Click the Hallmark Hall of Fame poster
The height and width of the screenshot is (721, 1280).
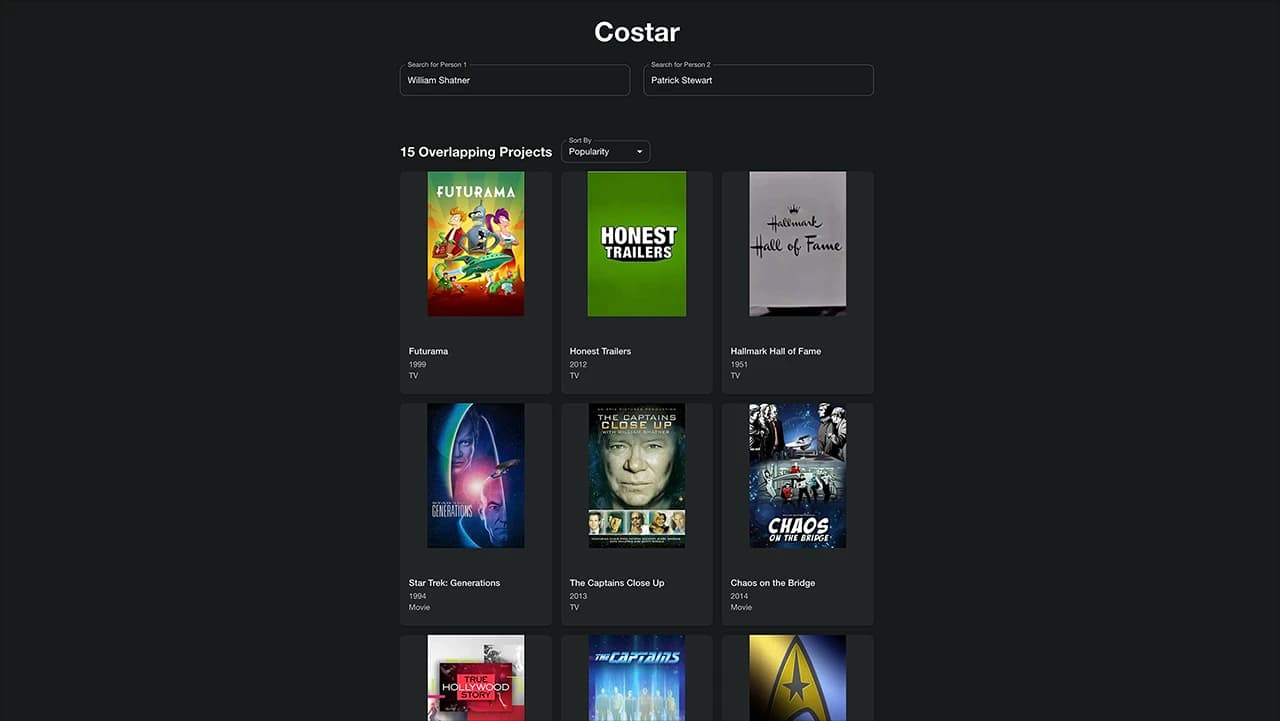(x=798, y=244)
